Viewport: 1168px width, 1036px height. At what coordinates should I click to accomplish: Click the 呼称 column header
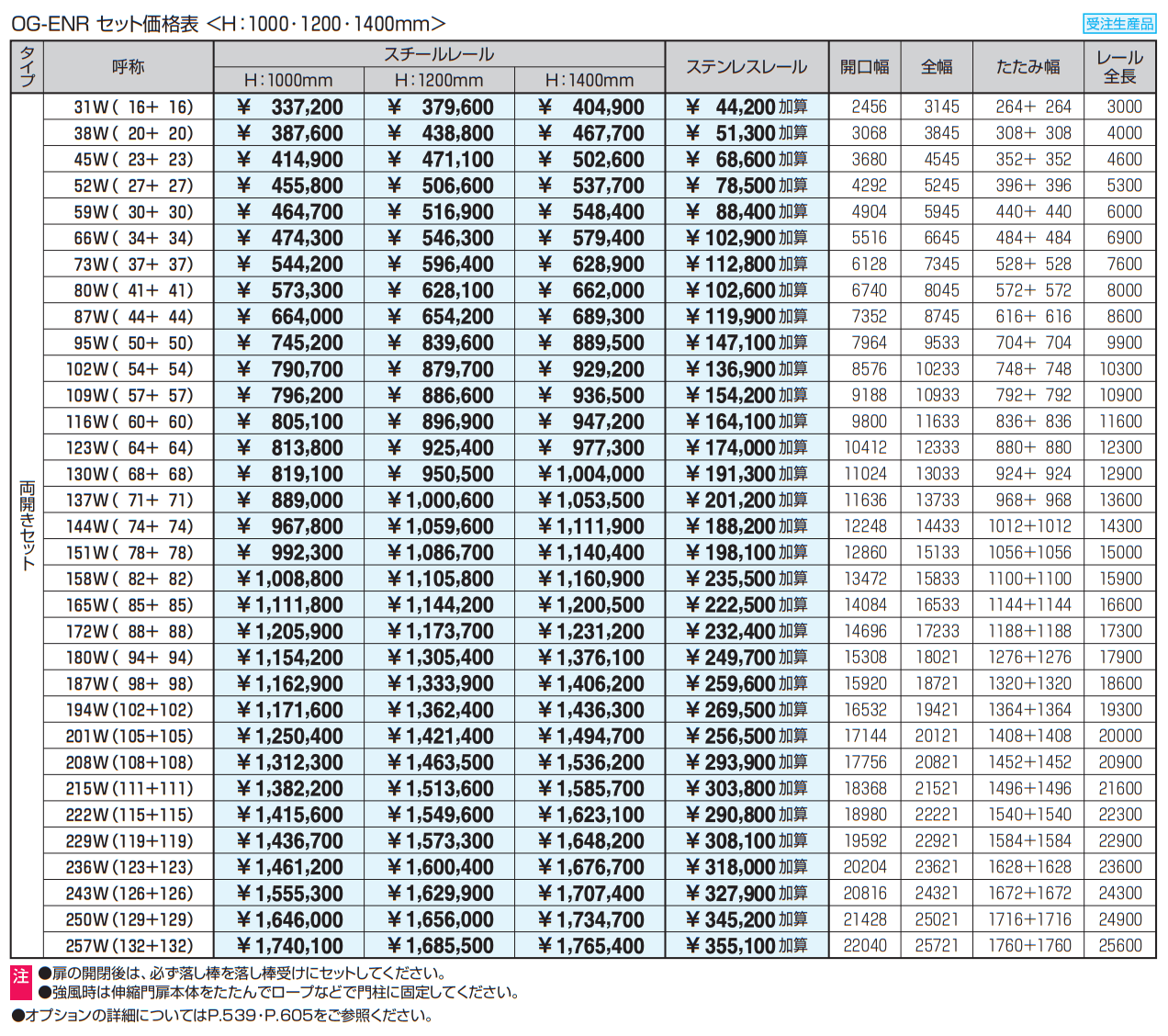point(129,67)
